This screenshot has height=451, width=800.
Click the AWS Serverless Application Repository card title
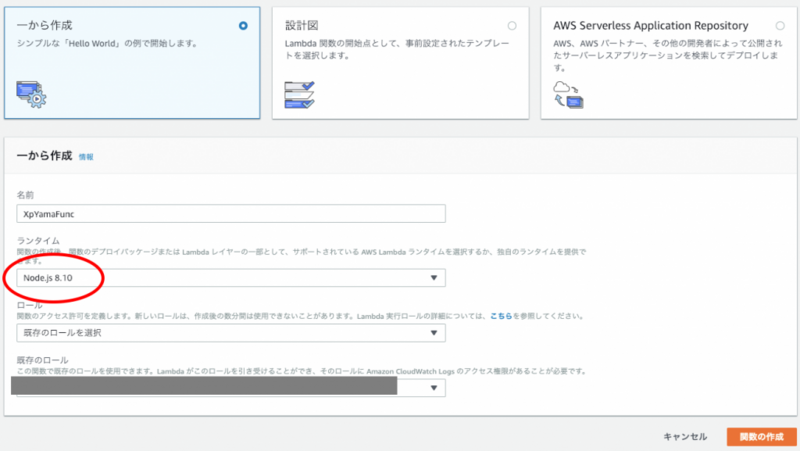[x=651, y=26]
